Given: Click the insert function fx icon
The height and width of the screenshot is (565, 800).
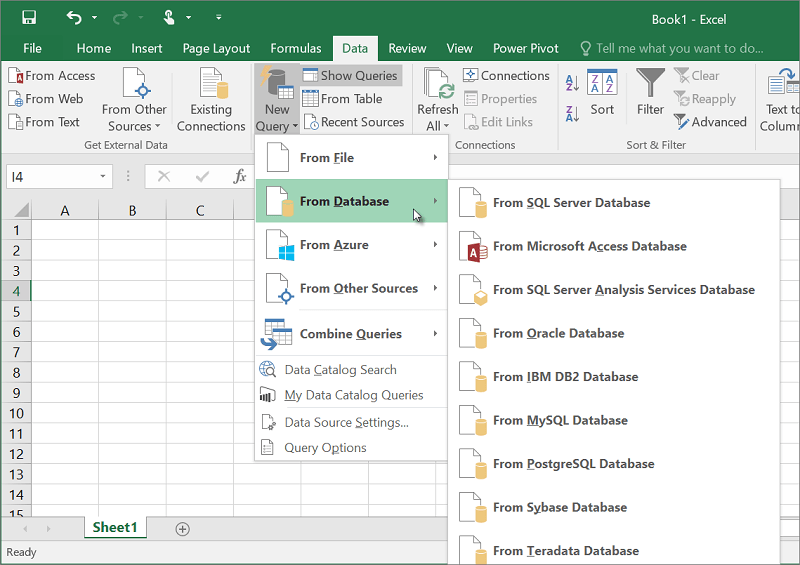Looking at the screenshot, I should 240,177.
